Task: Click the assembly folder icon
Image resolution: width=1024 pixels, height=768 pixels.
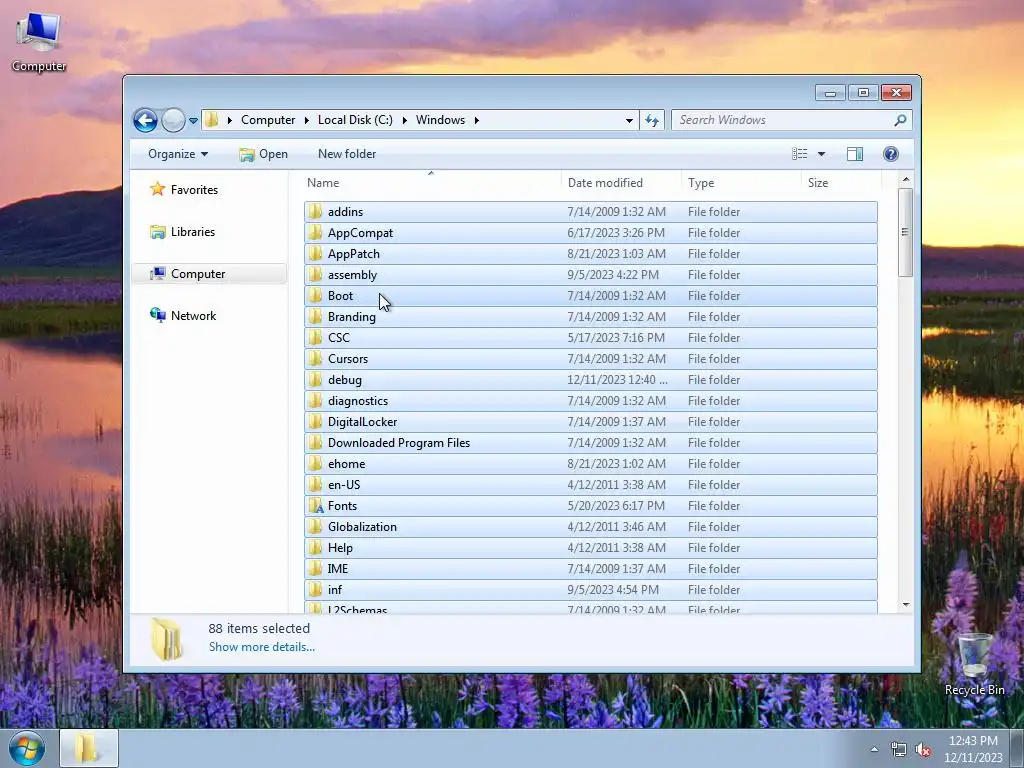Action: (x=315, y=275)
